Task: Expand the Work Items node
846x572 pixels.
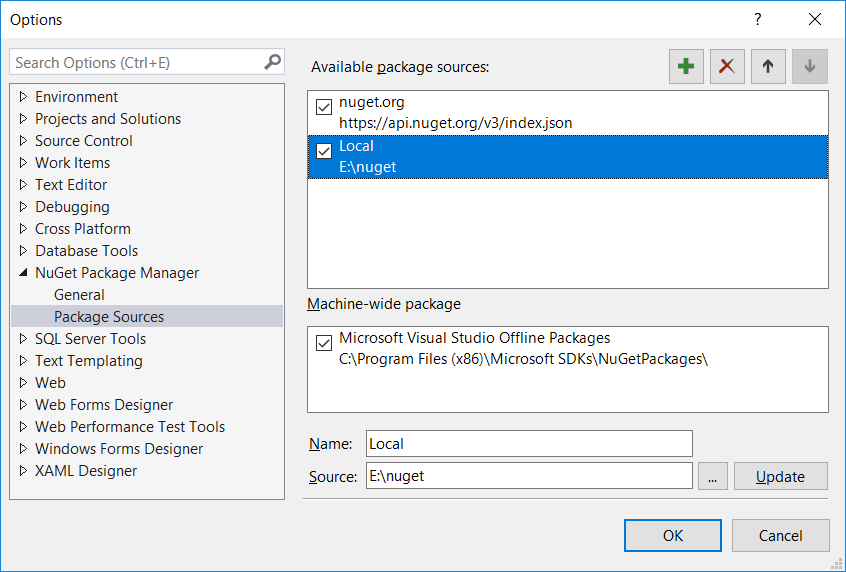Action: tap(23, 162)
